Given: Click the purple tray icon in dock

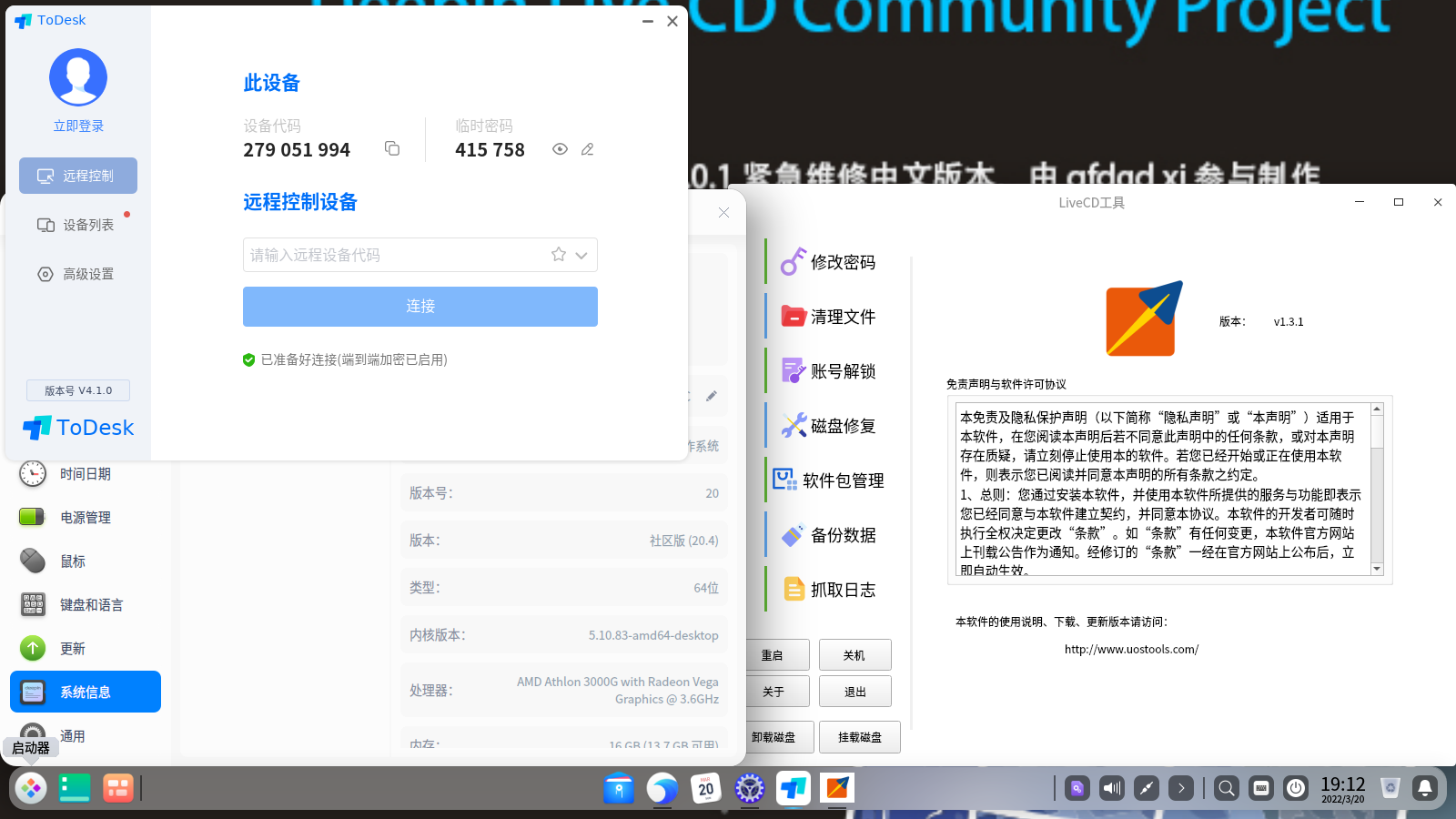Looking at the screenshot, I should tap(1077, 788).
